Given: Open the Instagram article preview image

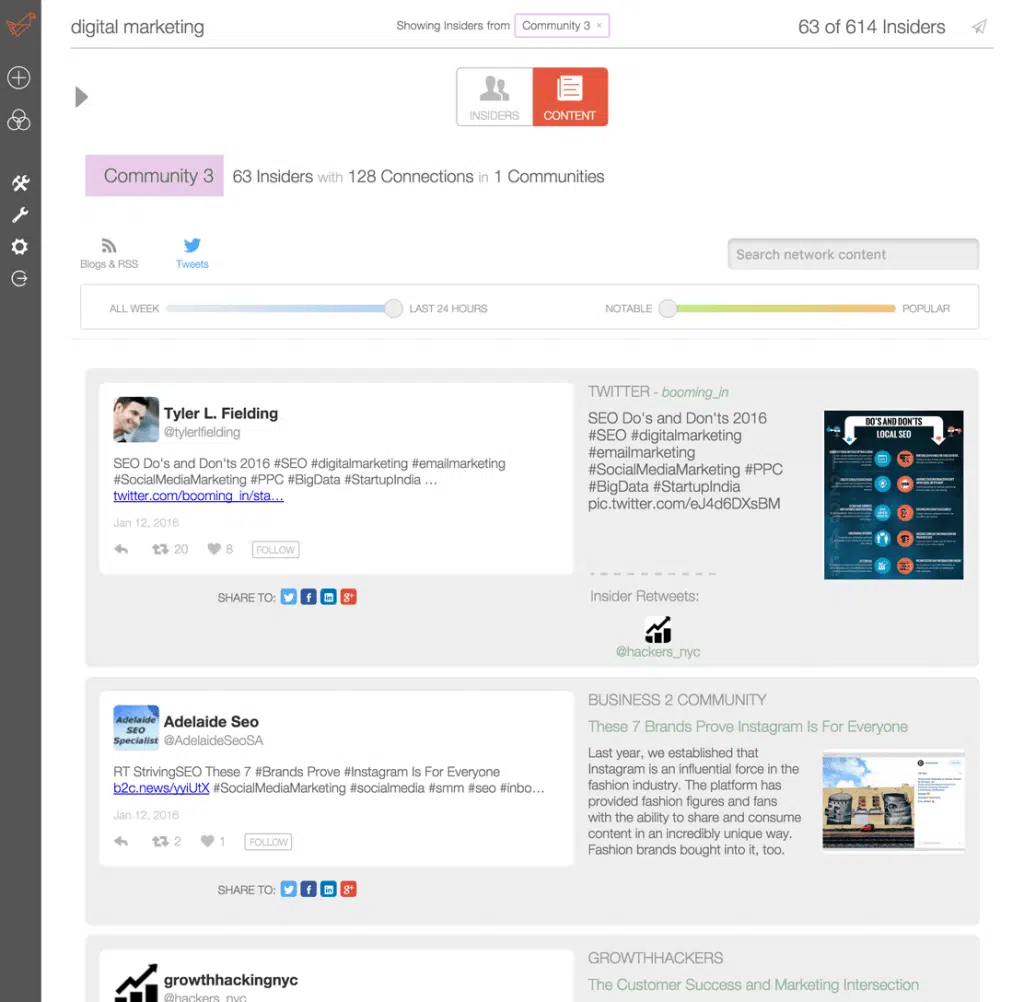Looking at the screenshot, I should tap(893, 801).
